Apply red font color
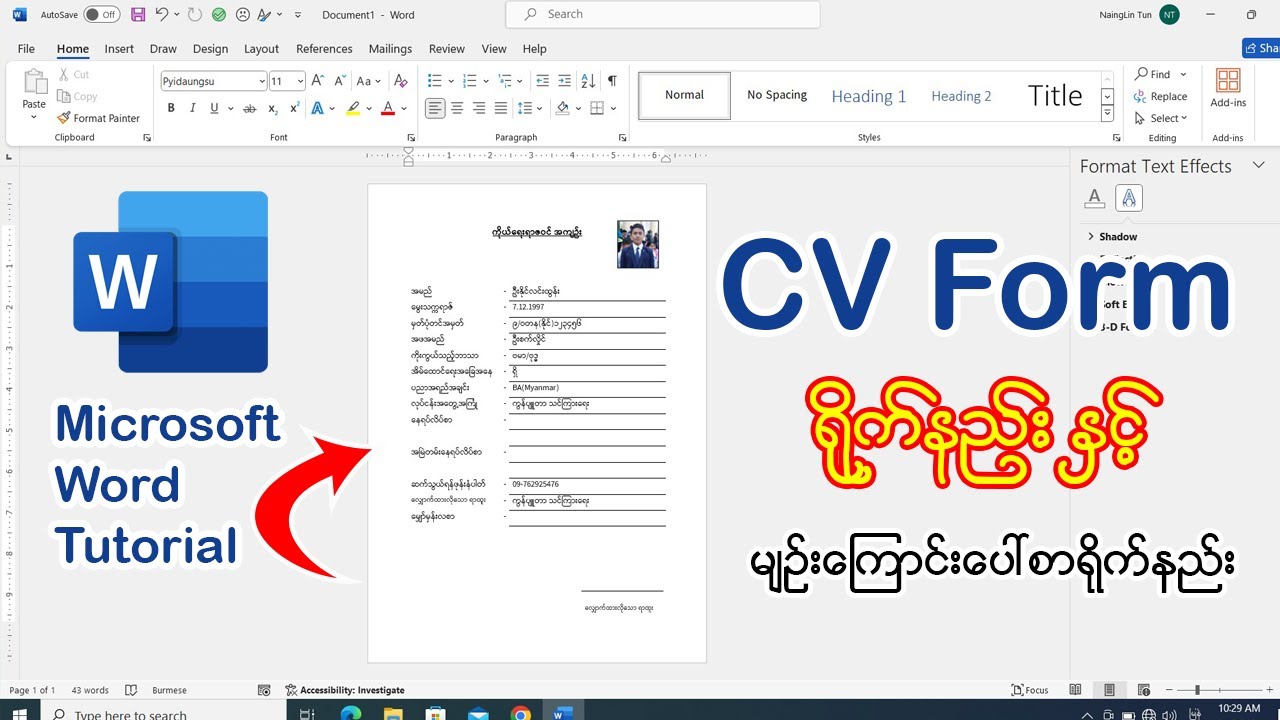 click(389, 108)
